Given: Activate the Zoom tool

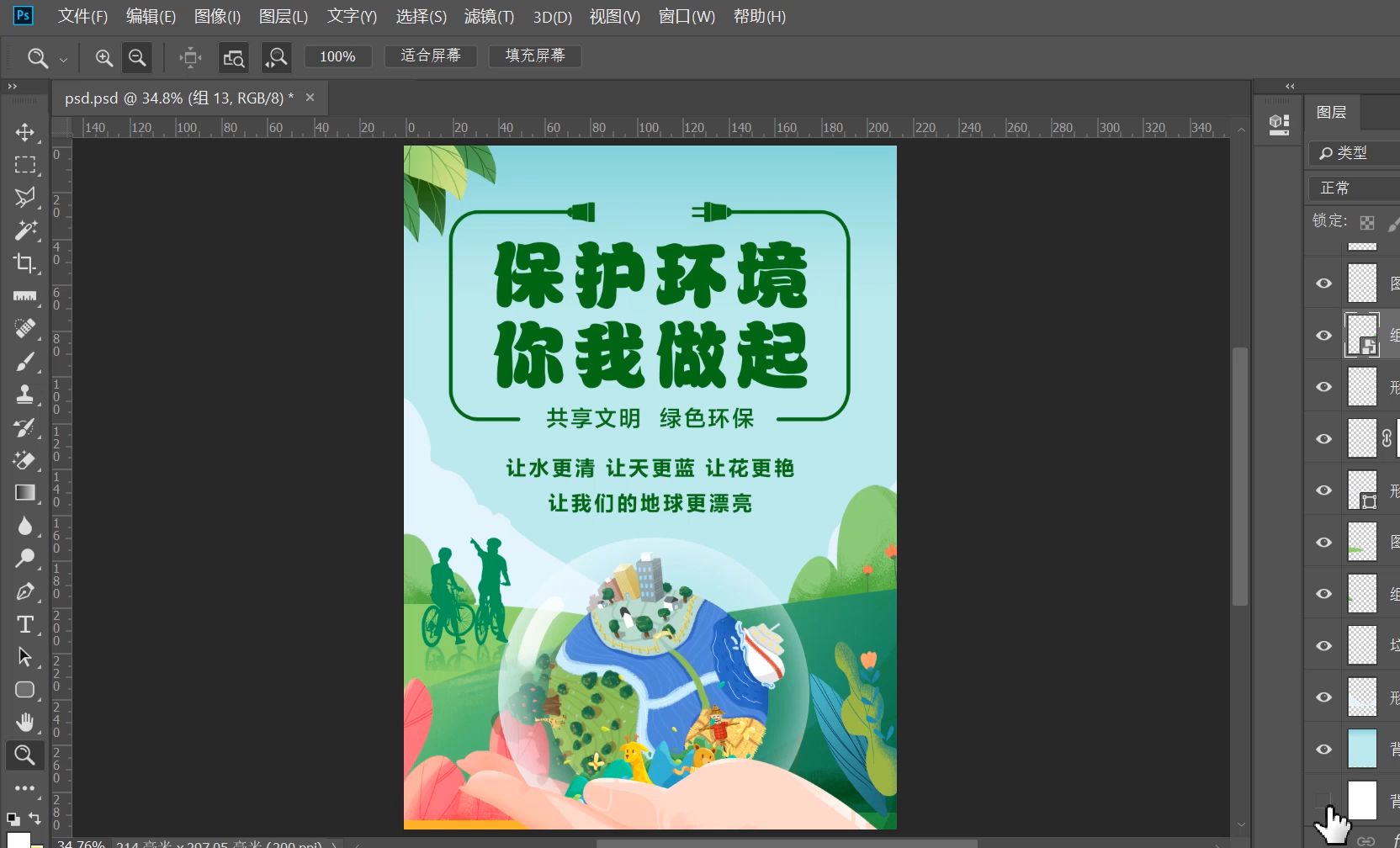Looking at the screenshot, I should pos(25,755).
